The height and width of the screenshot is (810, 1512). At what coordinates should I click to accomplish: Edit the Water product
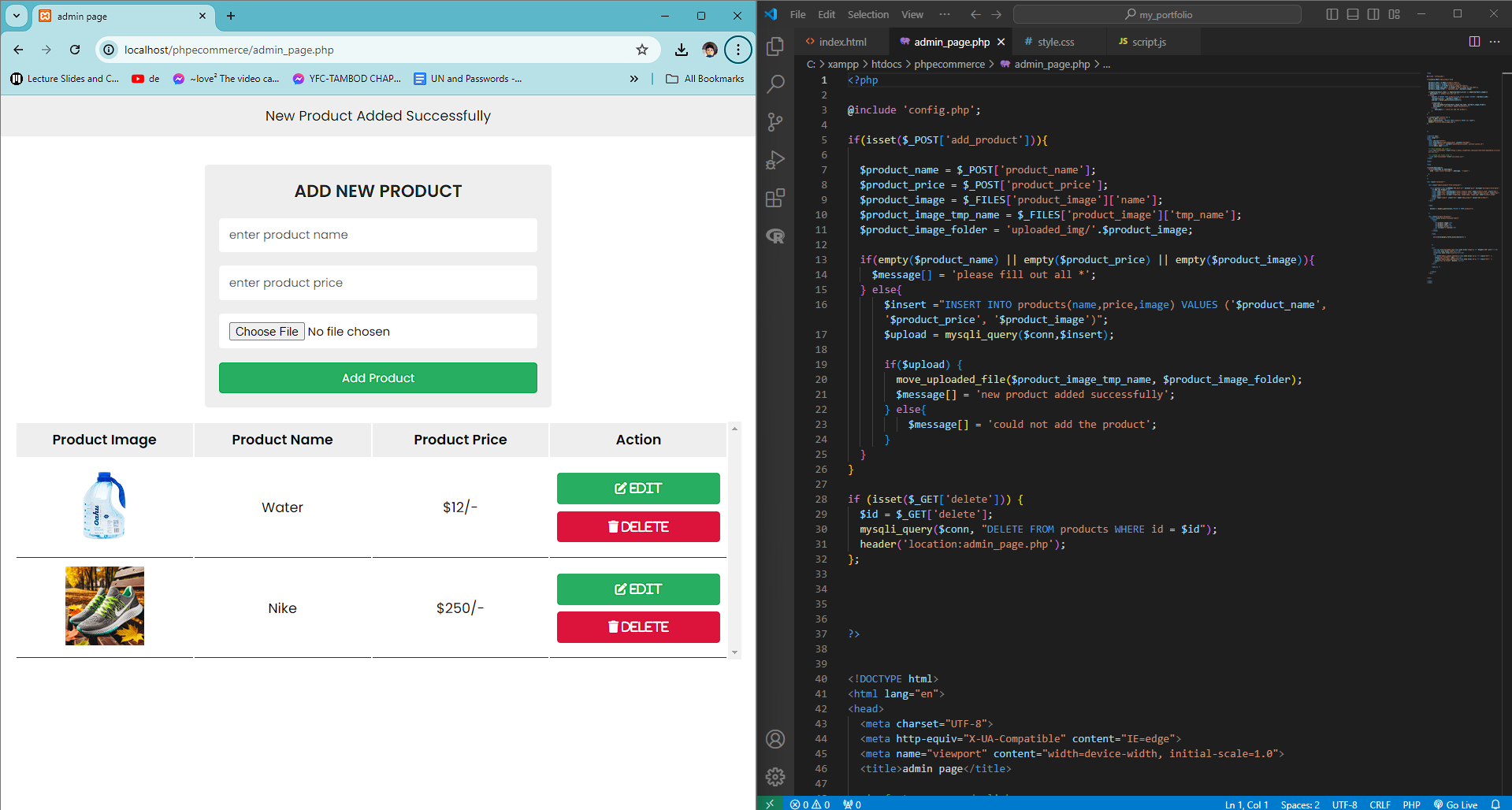click(x=638, y=489)
